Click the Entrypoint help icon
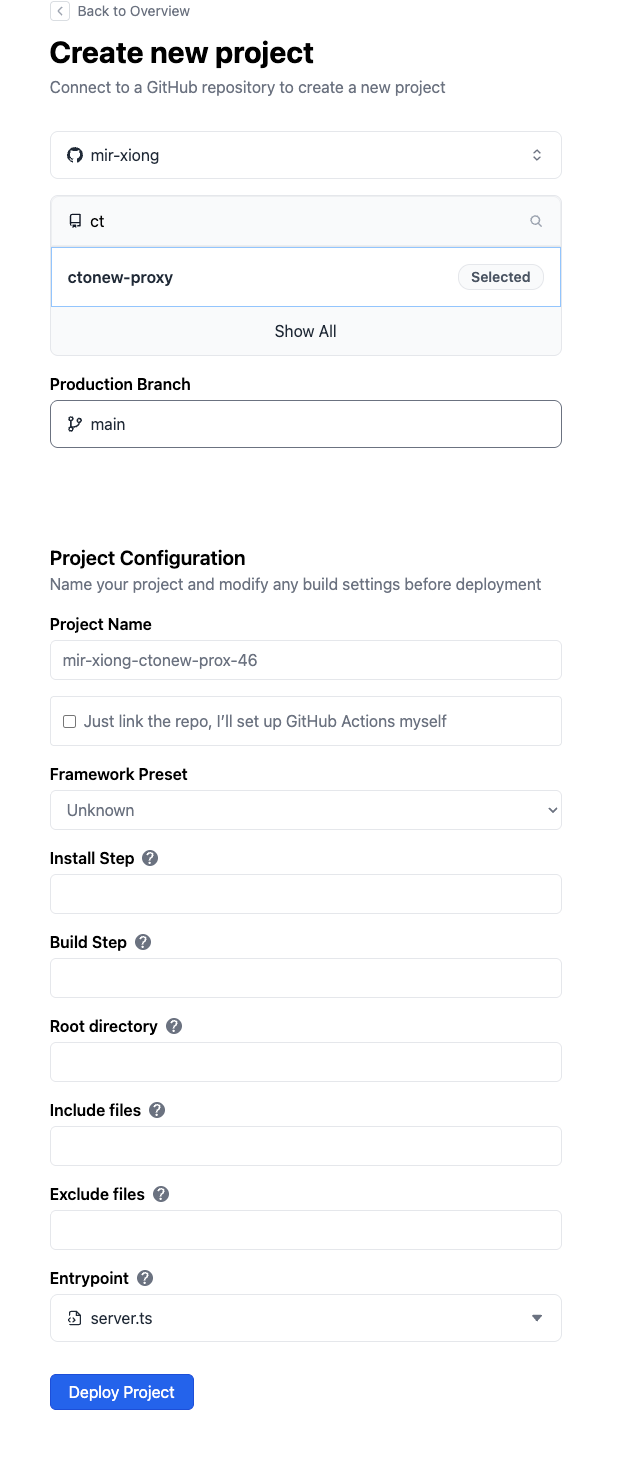 pyautogui.click(x=145, y=1278)
